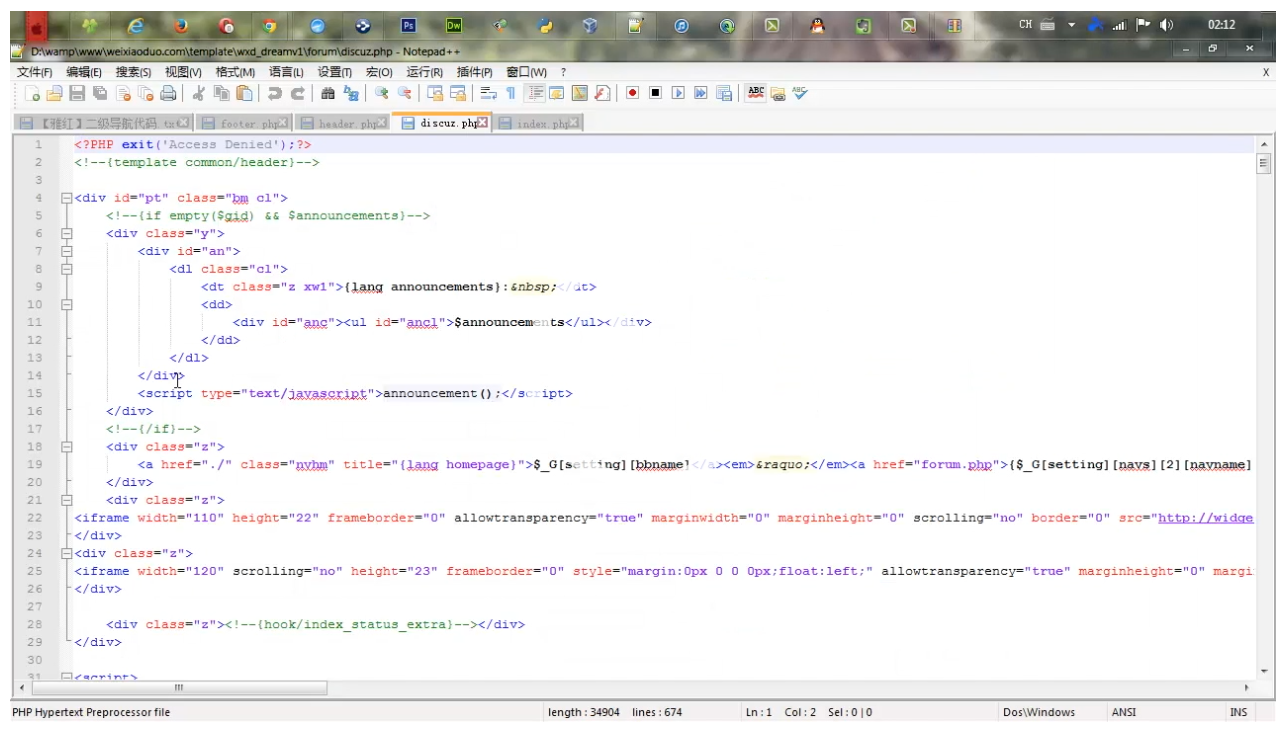Click the ABC spell-check icon
Image resolution: width=1287 pixels, height=733 pixels.
[756, 93]
